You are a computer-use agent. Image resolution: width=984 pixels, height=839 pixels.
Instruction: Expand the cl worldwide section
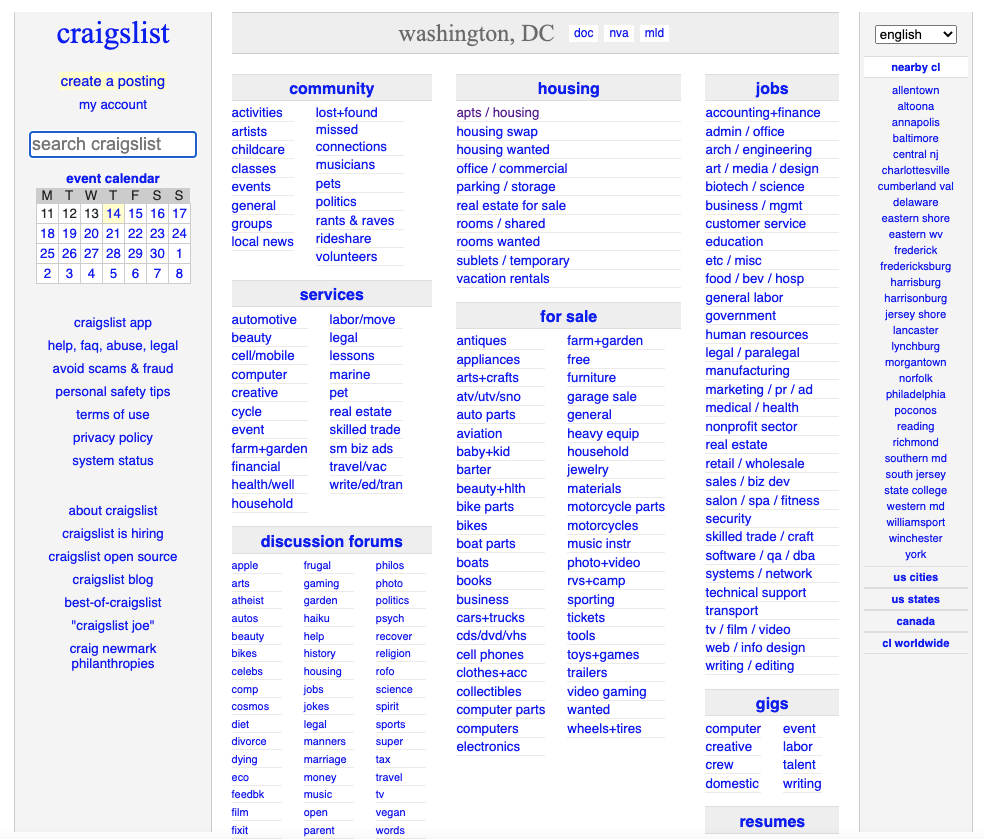click(915, 643)
